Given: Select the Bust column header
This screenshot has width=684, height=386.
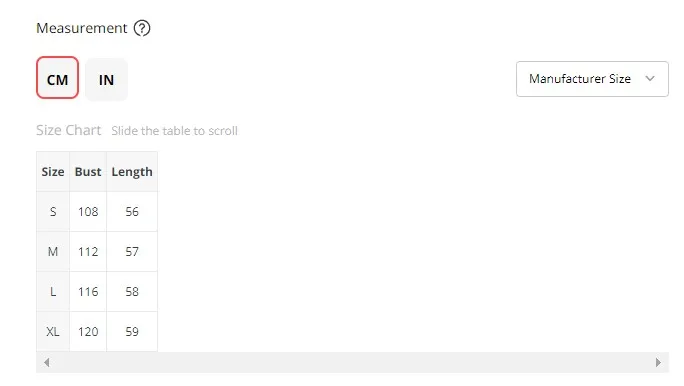Looking at the screenshot, I should point(88,171).
